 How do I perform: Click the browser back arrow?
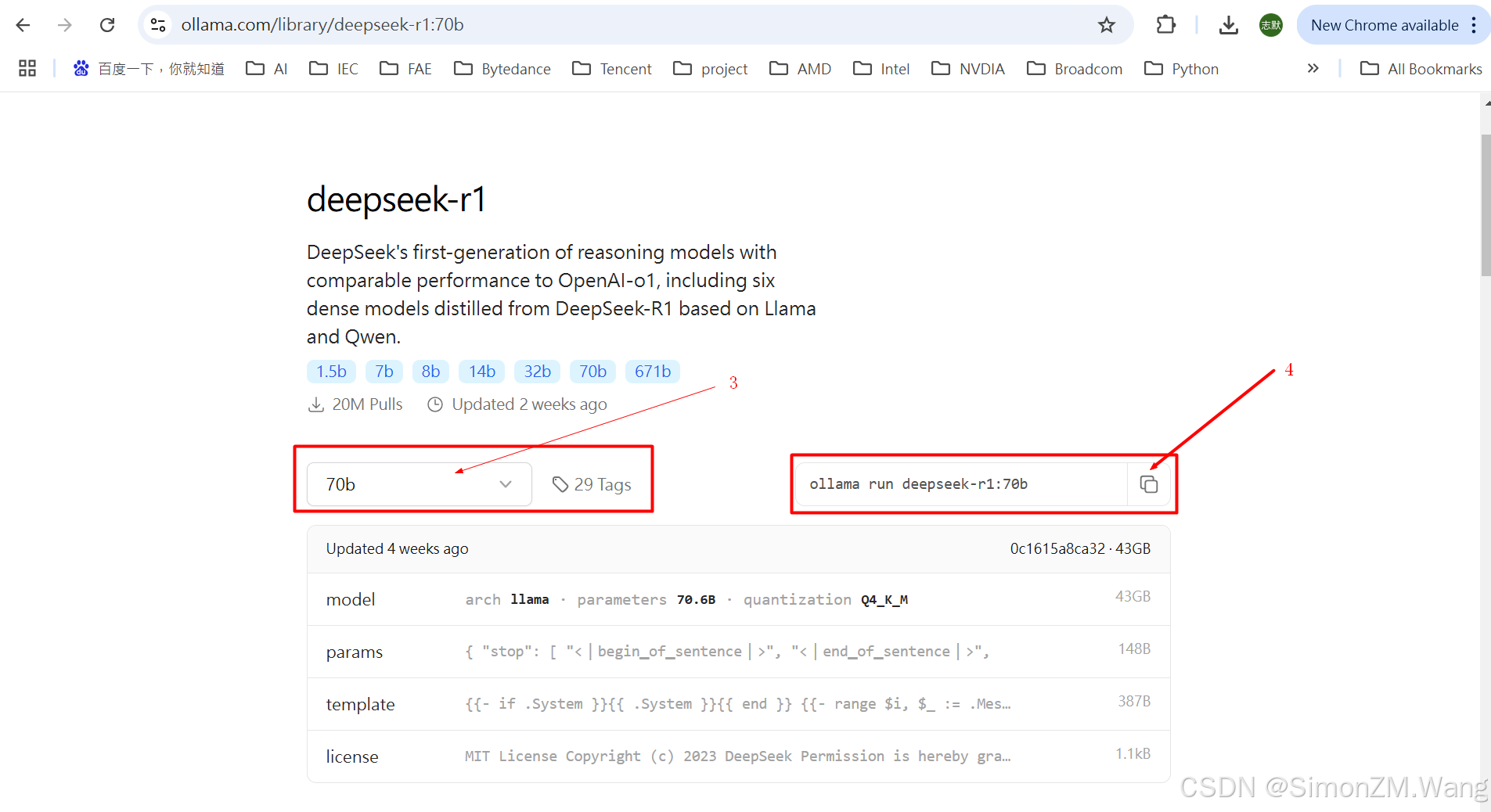23,25
